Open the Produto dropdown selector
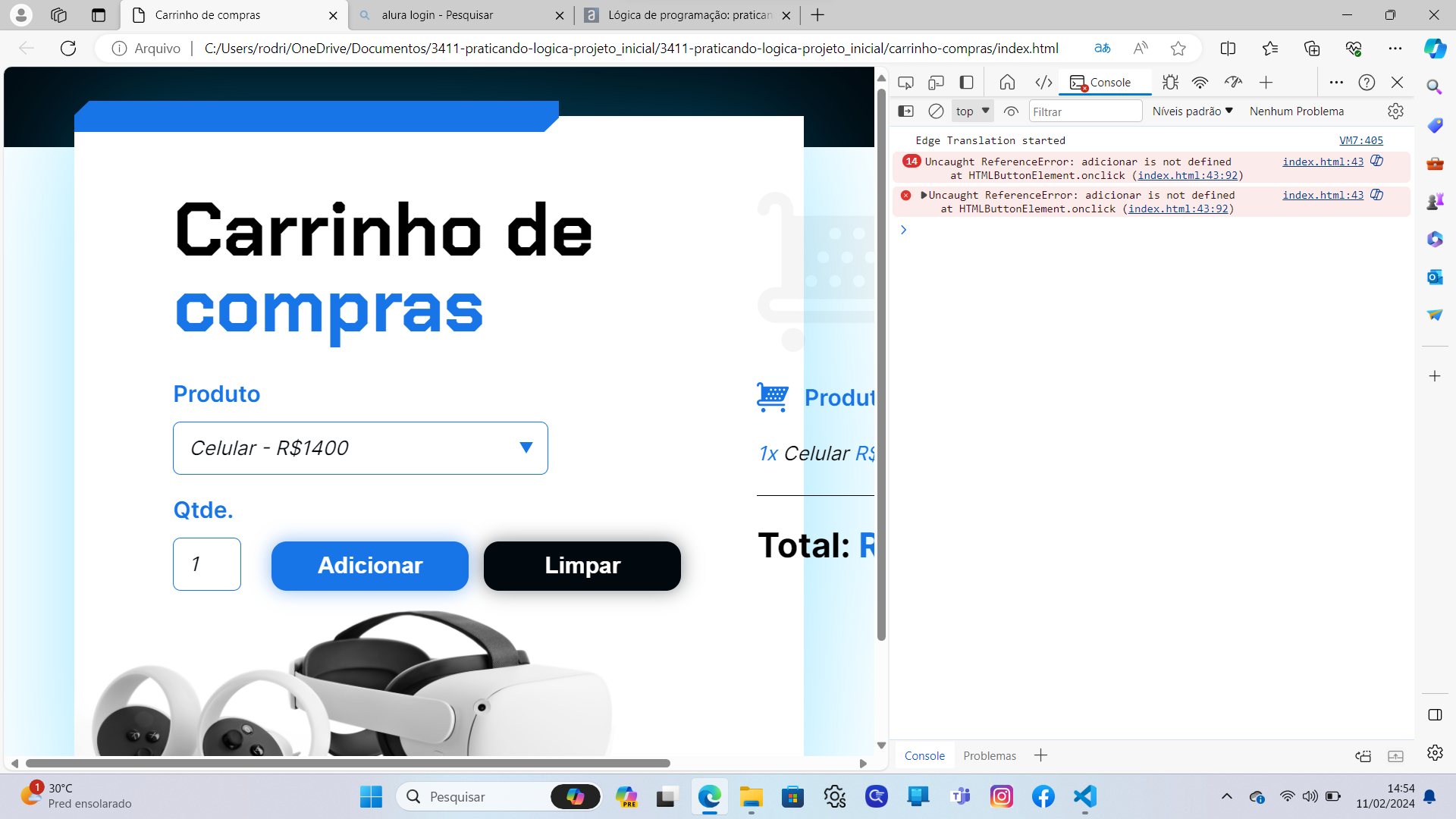This screenshot has width=1456, height=819. [360, 448]
